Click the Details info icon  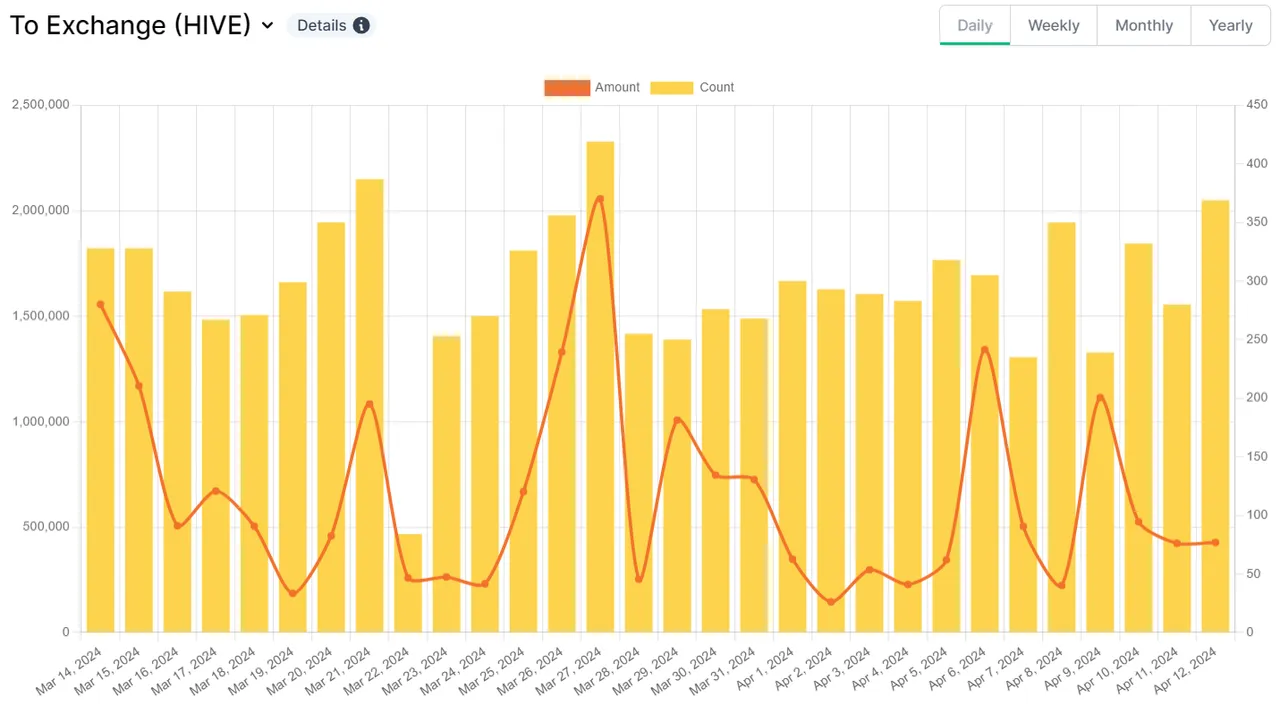(x=361, y=26)
